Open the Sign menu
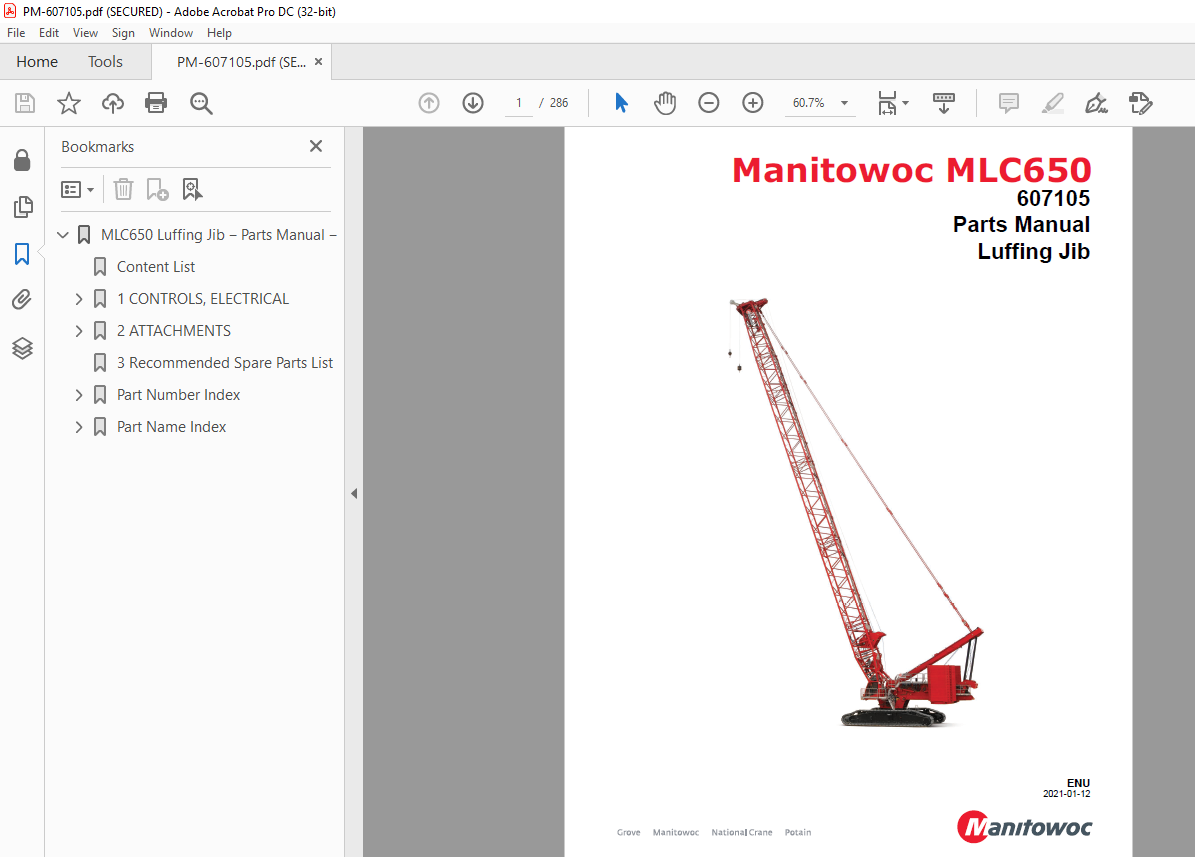1195x857 pixels. point(123,33)
